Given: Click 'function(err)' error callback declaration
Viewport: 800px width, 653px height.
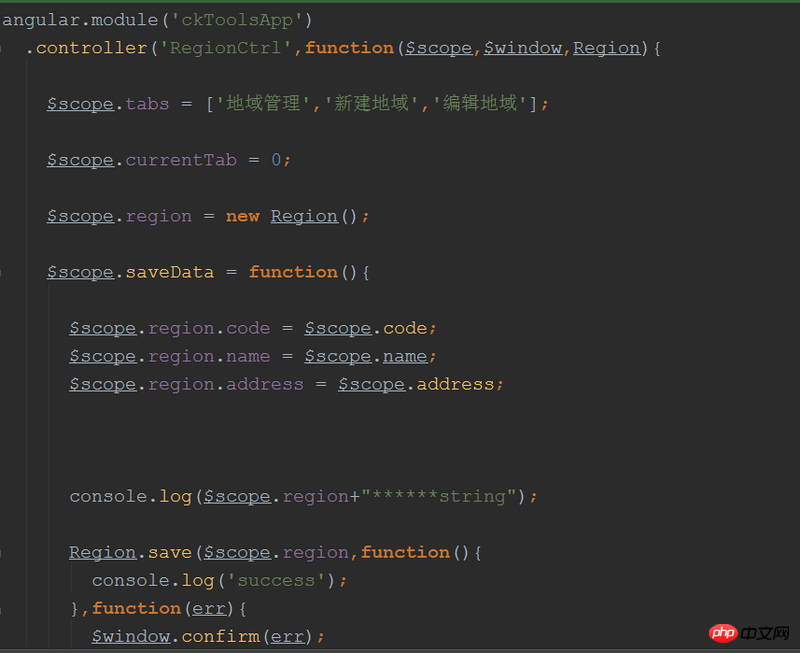Looking at the screenshot, I should tap(163, 609).
